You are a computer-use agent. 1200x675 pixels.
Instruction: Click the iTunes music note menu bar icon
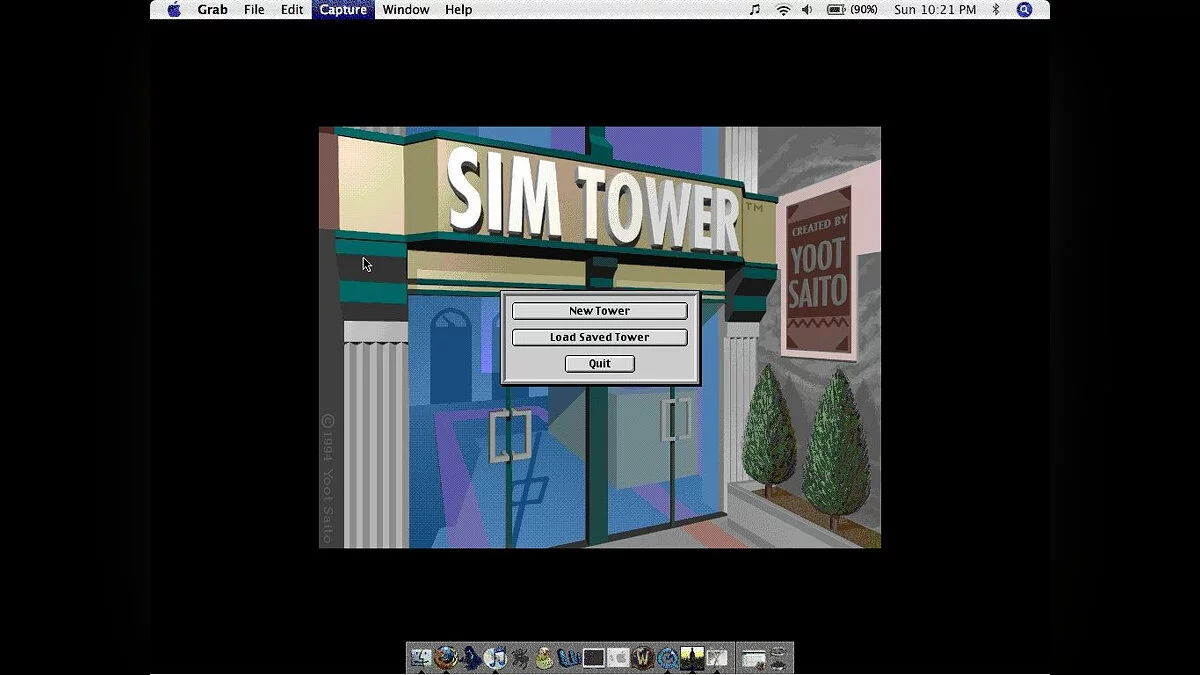pos(755,10)
